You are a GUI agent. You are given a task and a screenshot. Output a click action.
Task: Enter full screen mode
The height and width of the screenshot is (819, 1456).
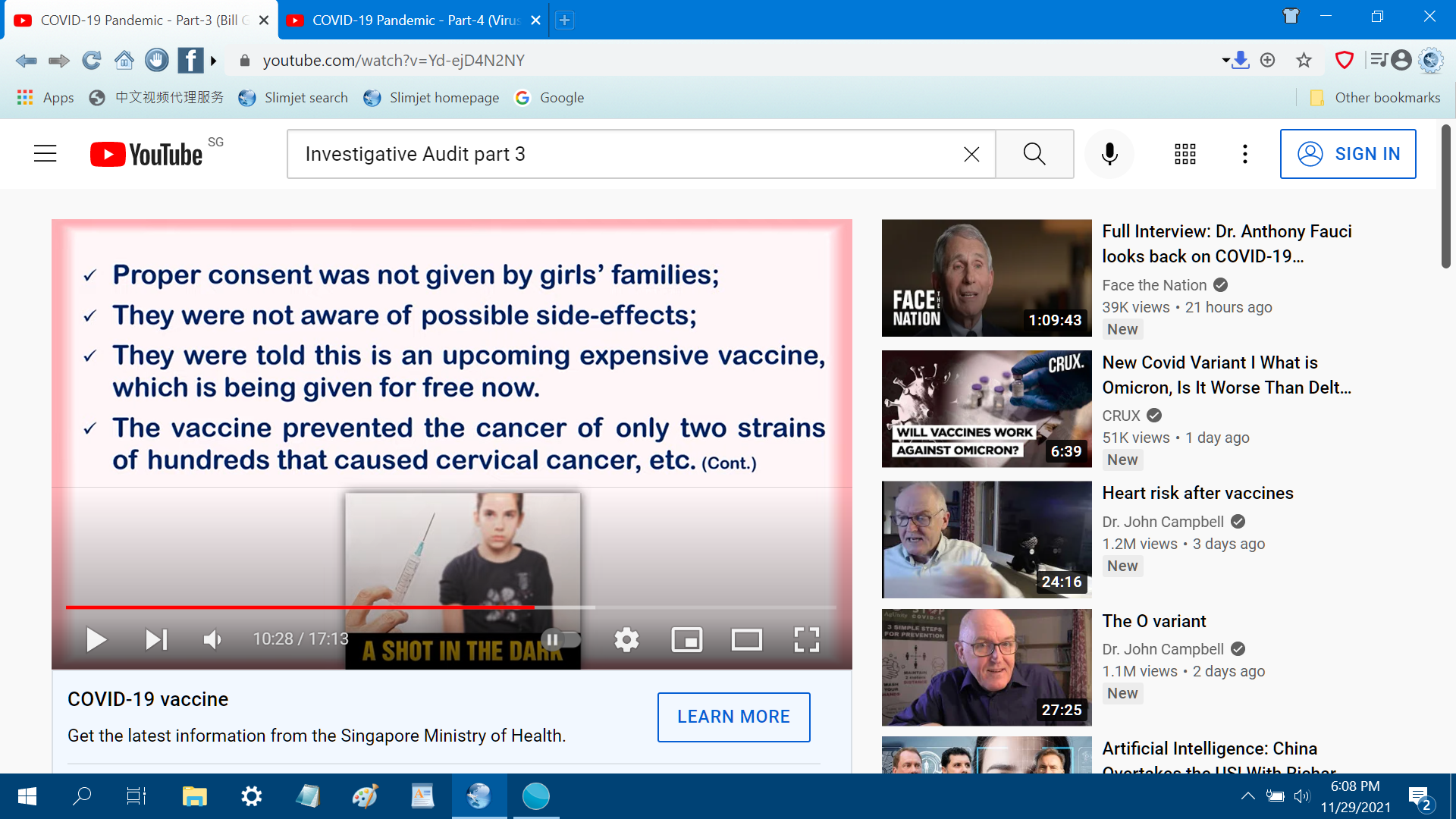(x=807, y=640)
